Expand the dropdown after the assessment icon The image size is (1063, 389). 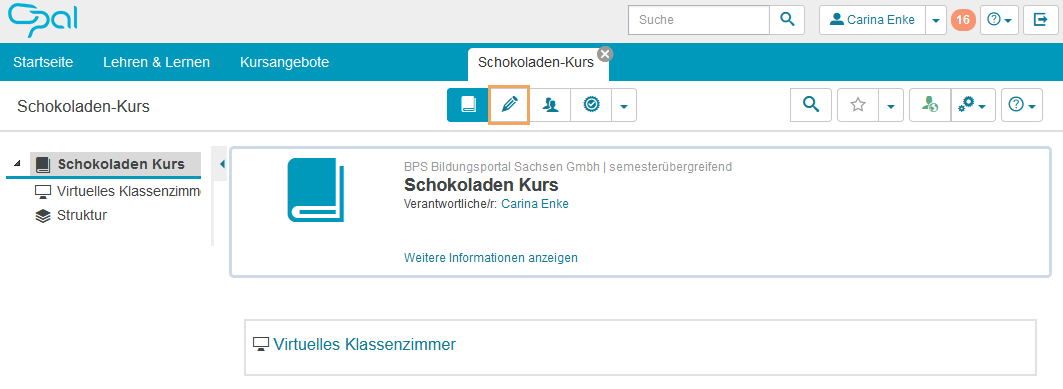624,105
